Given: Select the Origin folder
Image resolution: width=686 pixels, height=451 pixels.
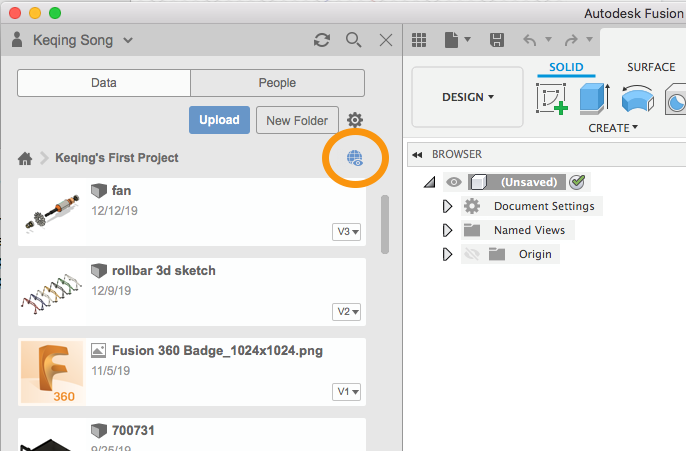Looking at the screenshot, I should coord(535,254).
